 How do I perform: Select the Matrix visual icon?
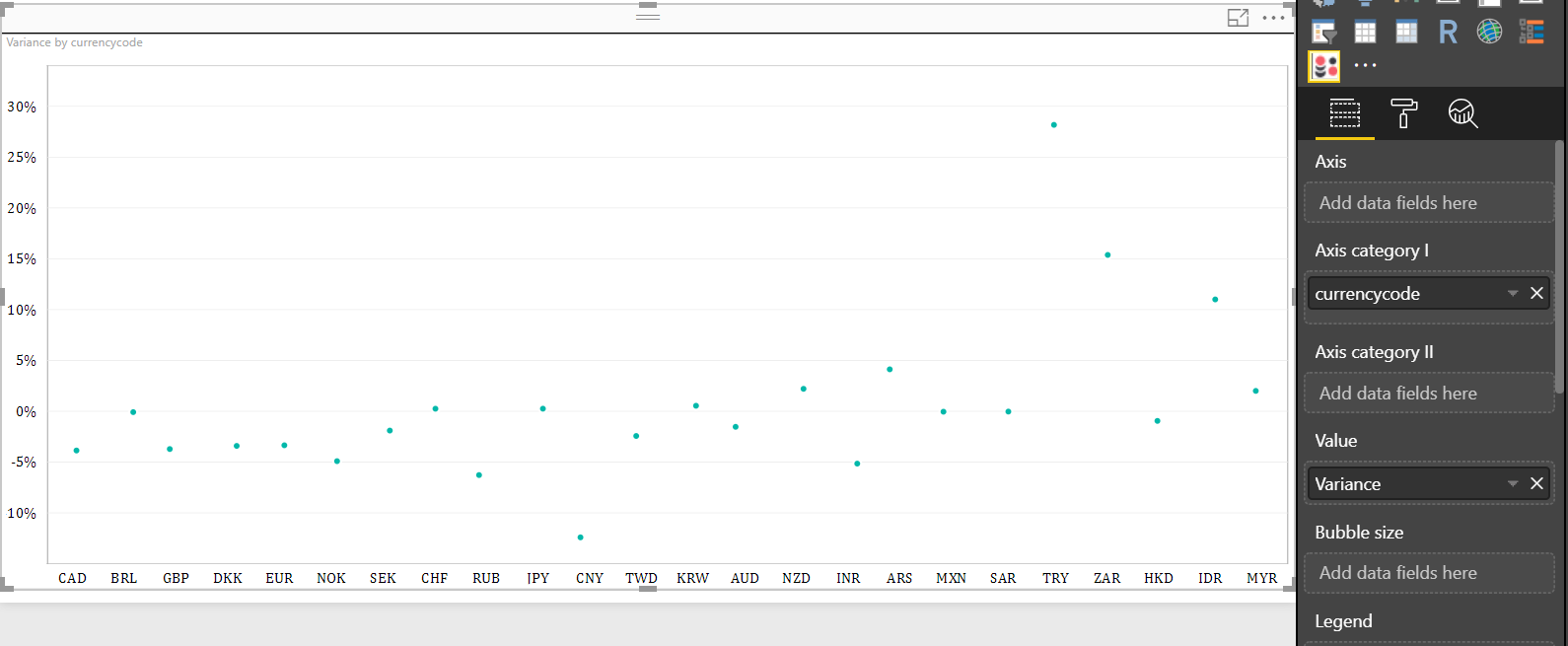[1407, 33]
